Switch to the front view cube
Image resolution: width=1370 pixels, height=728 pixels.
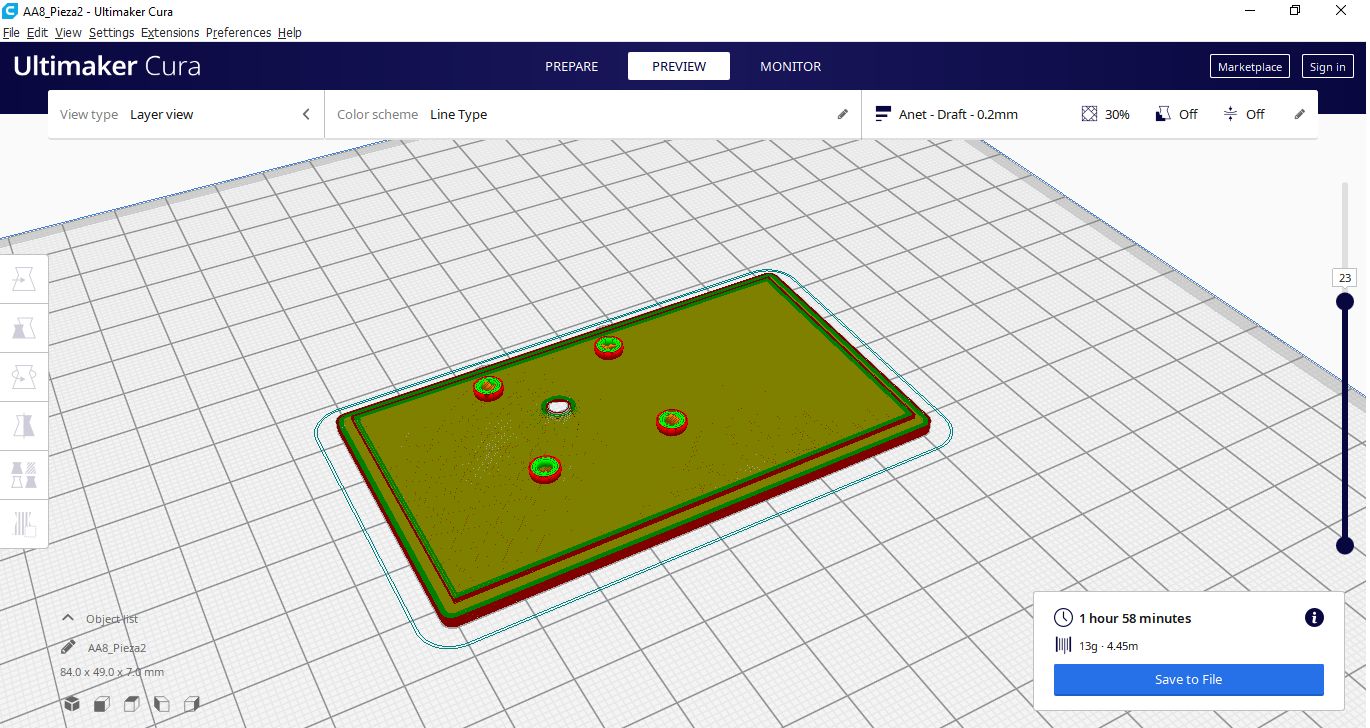click(x=101, y=704)
